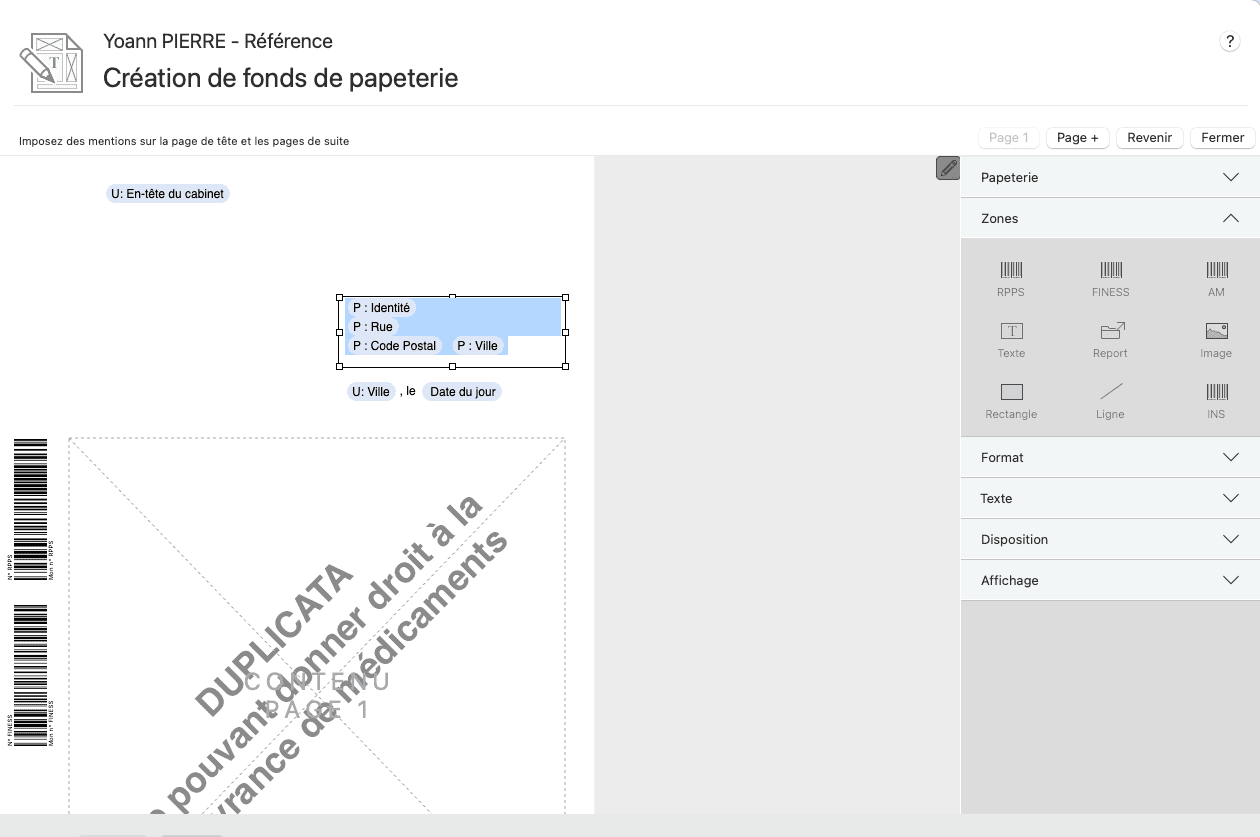This screenshot has height=837, width=1260.
Task: Open help with the question mark
Action: click(x=1230, y=42)
